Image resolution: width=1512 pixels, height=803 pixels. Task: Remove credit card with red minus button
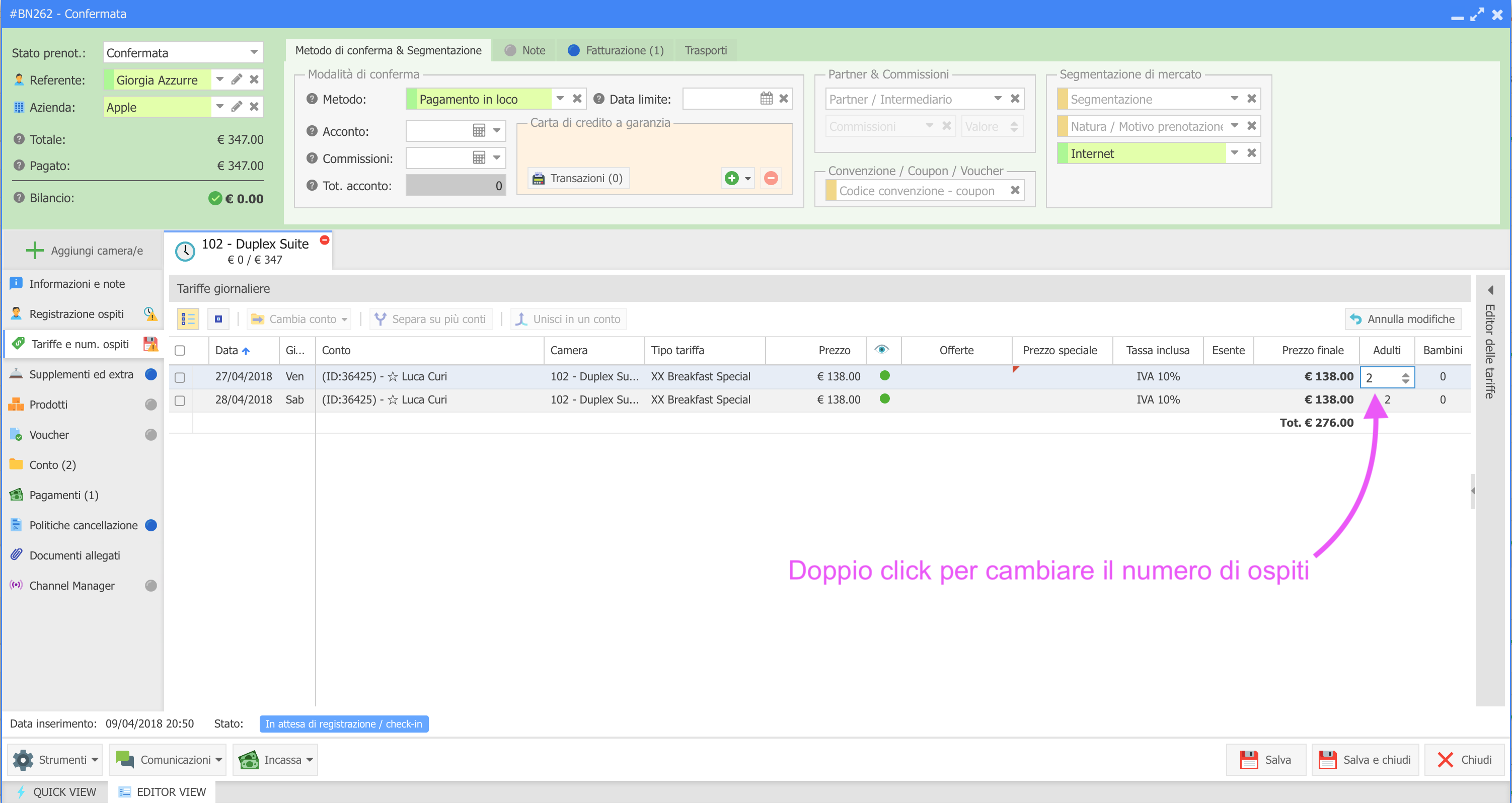point(771,178)
